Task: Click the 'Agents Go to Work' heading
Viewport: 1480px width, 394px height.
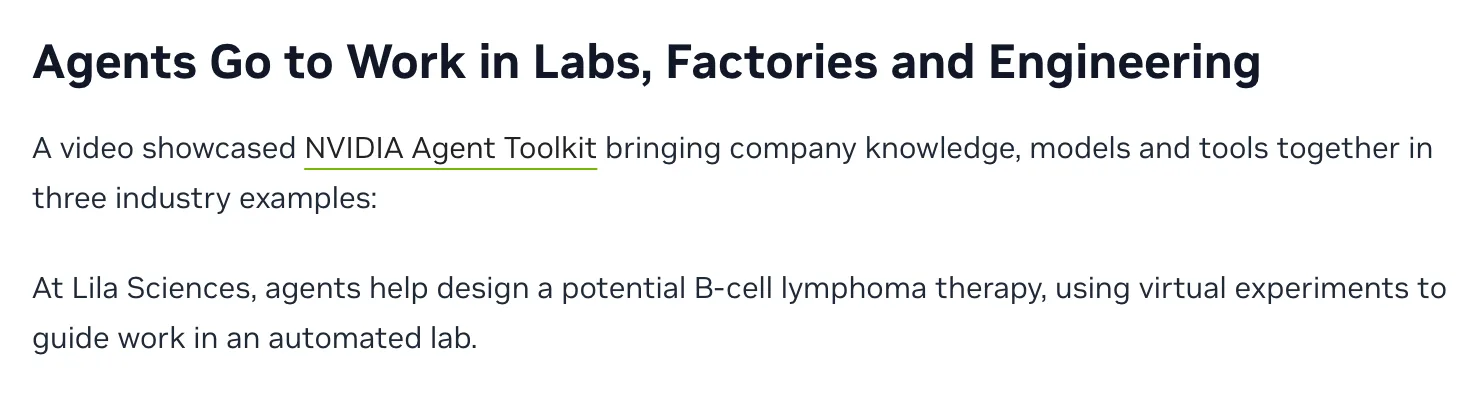Action: coord(646,62)
